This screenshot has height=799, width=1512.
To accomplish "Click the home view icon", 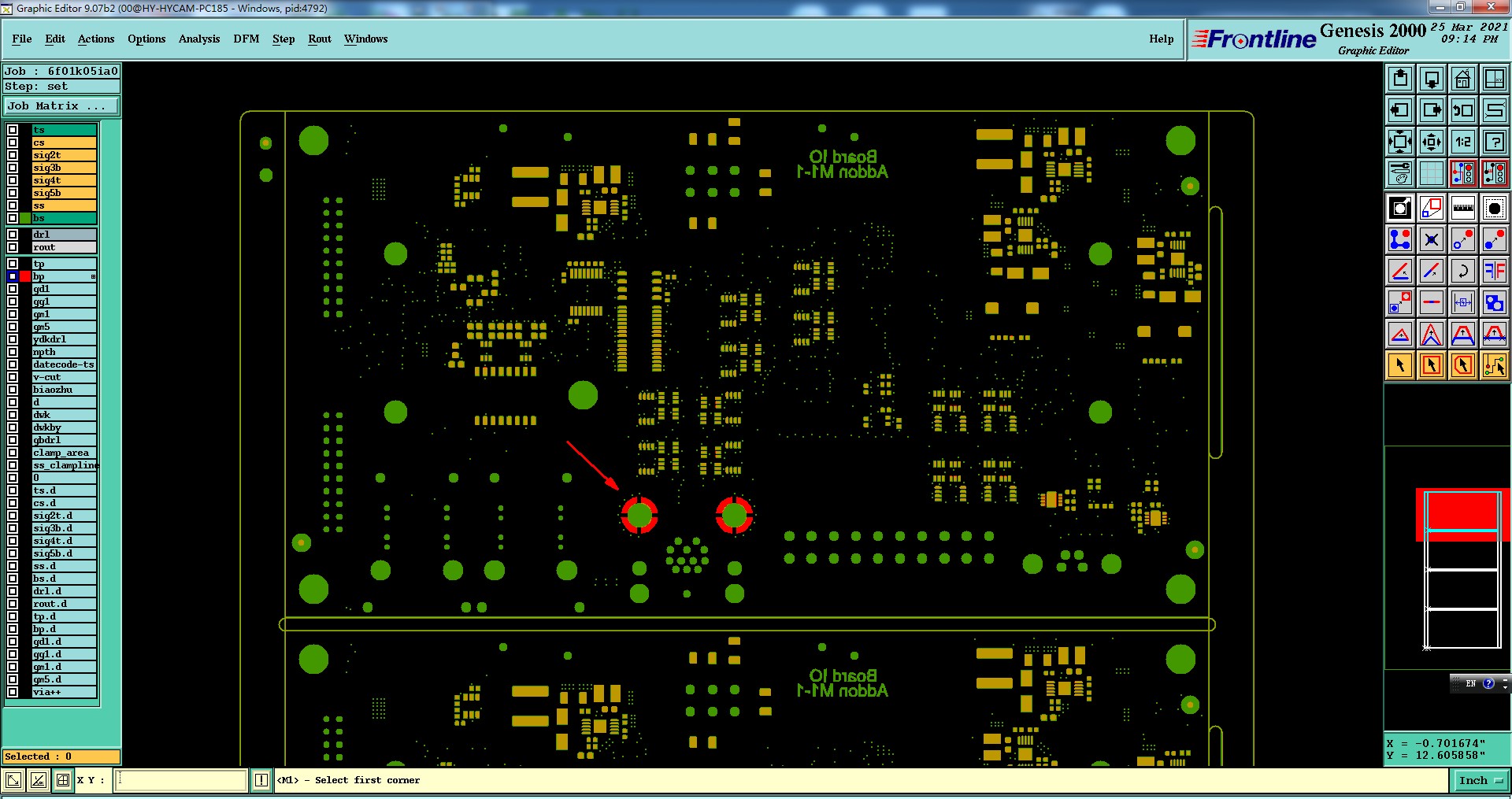I will pyautogui.click(x=1463, y=79).
